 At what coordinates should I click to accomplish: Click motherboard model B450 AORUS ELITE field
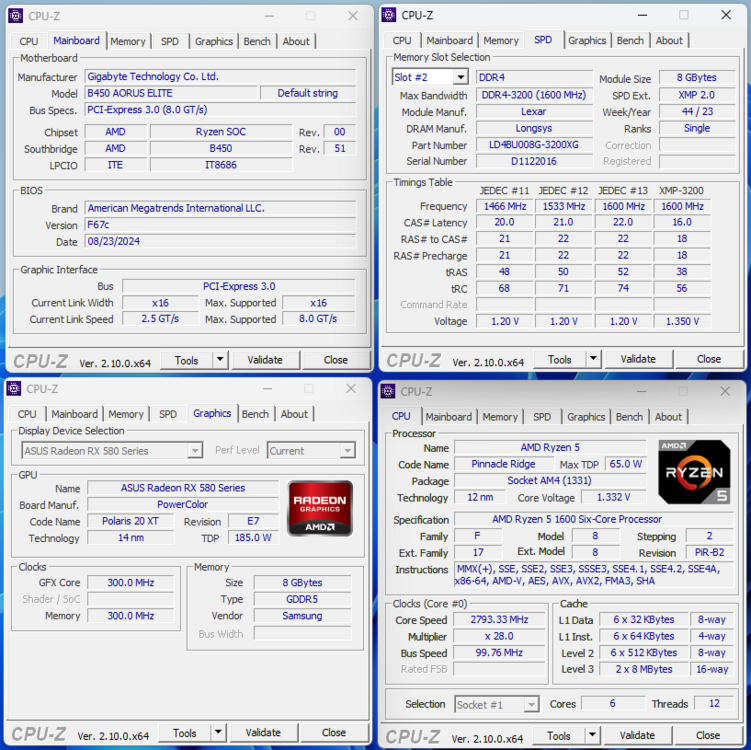tap(171, 93)
